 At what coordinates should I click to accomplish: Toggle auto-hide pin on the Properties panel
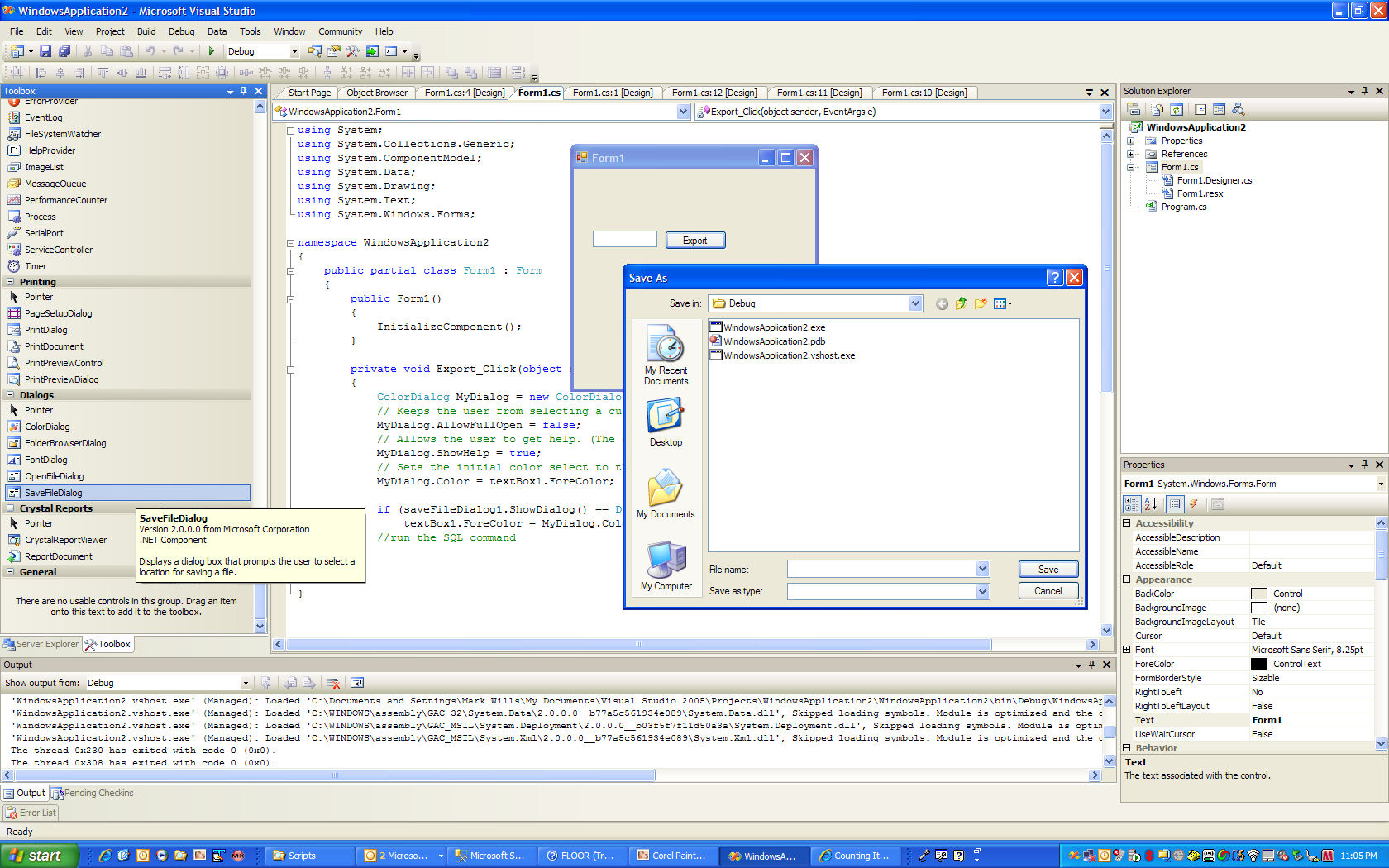click(x=1364, y=464)
